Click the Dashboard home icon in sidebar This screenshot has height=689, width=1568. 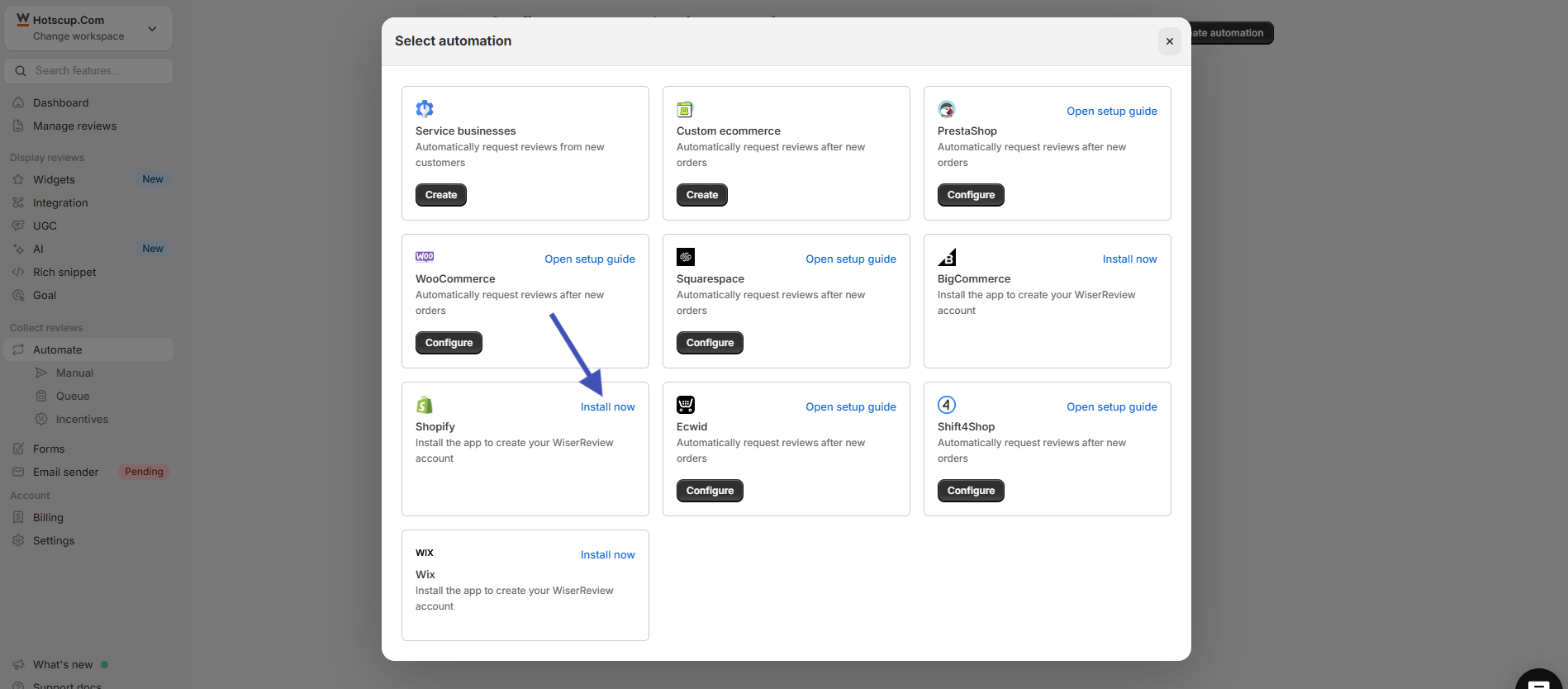coord(18,102)
